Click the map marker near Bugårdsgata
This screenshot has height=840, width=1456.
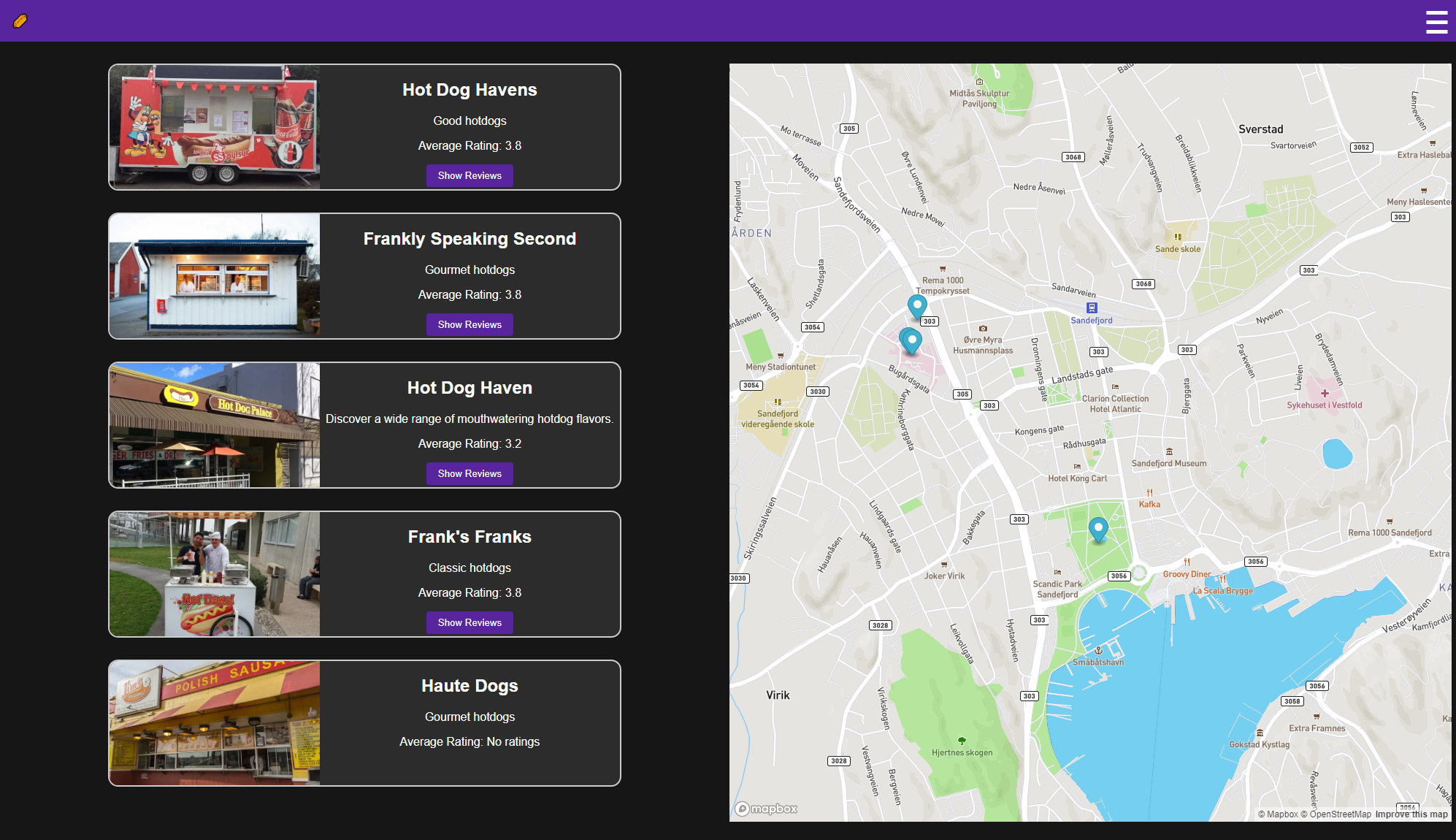[911, 340]
